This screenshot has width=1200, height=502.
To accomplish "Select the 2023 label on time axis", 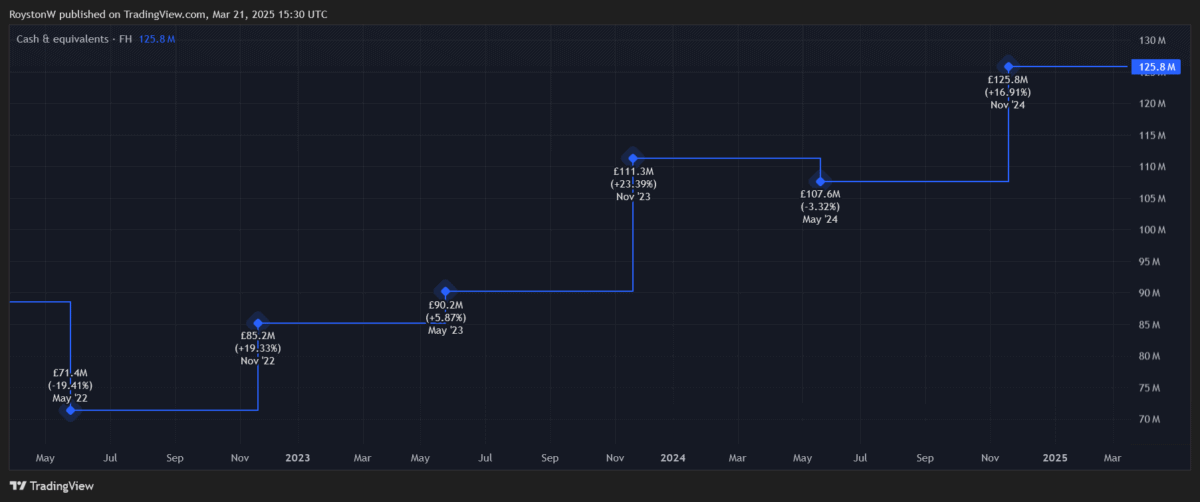I will coord(298,457).
